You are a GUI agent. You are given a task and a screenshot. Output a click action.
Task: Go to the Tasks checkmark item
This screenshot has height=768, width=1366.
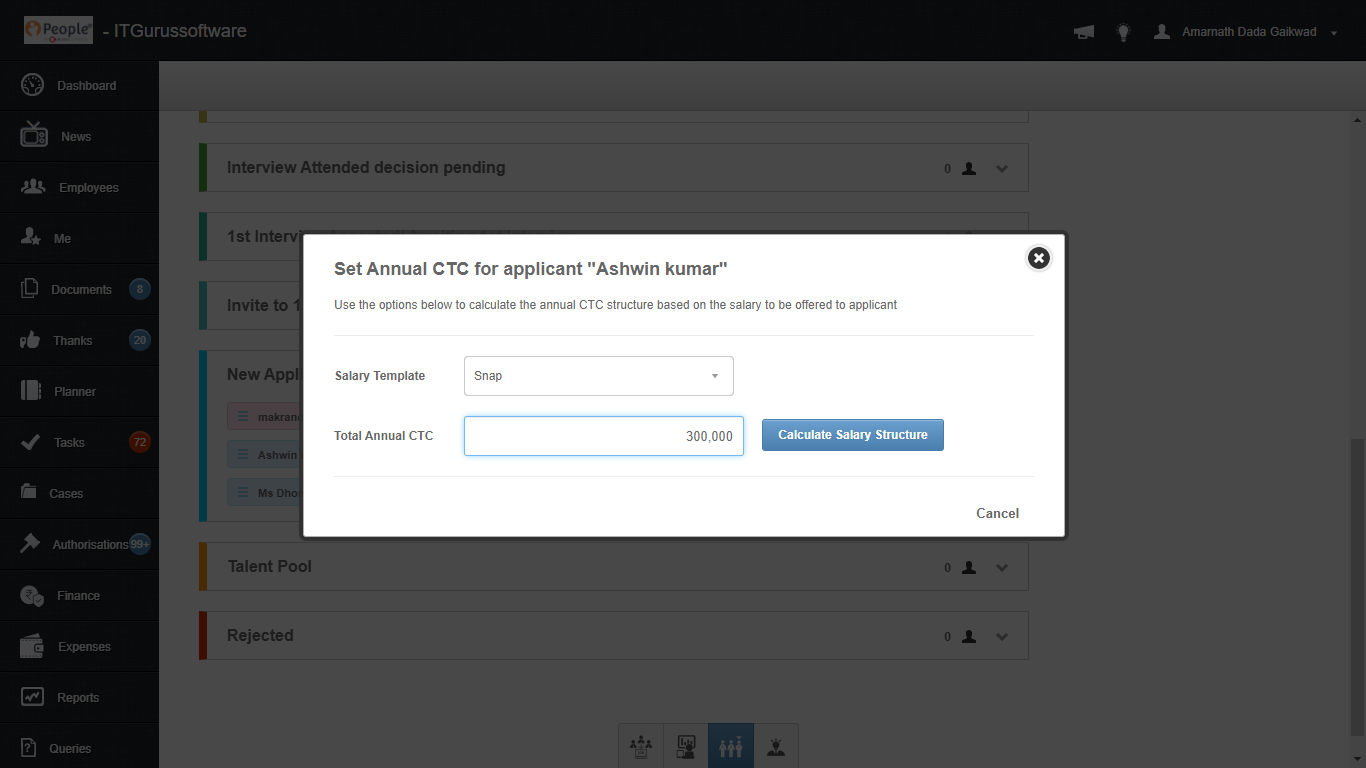(x=69, y=443)
